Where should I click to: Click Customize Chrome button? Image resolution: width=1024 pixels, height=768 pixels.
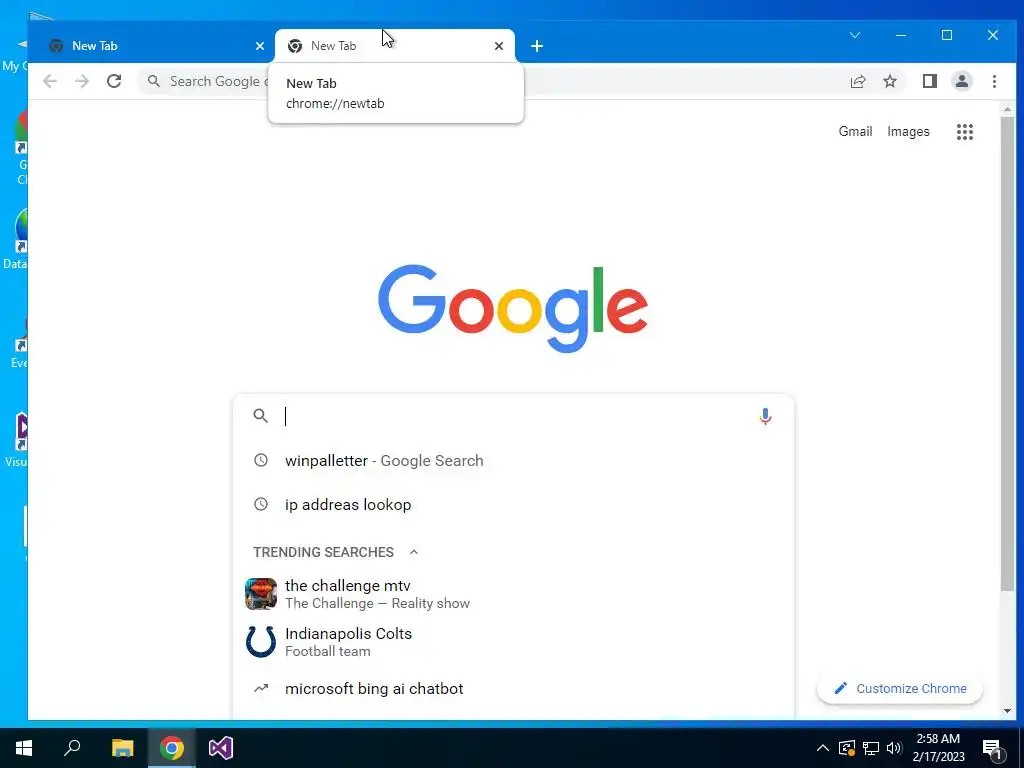point(900,689)
